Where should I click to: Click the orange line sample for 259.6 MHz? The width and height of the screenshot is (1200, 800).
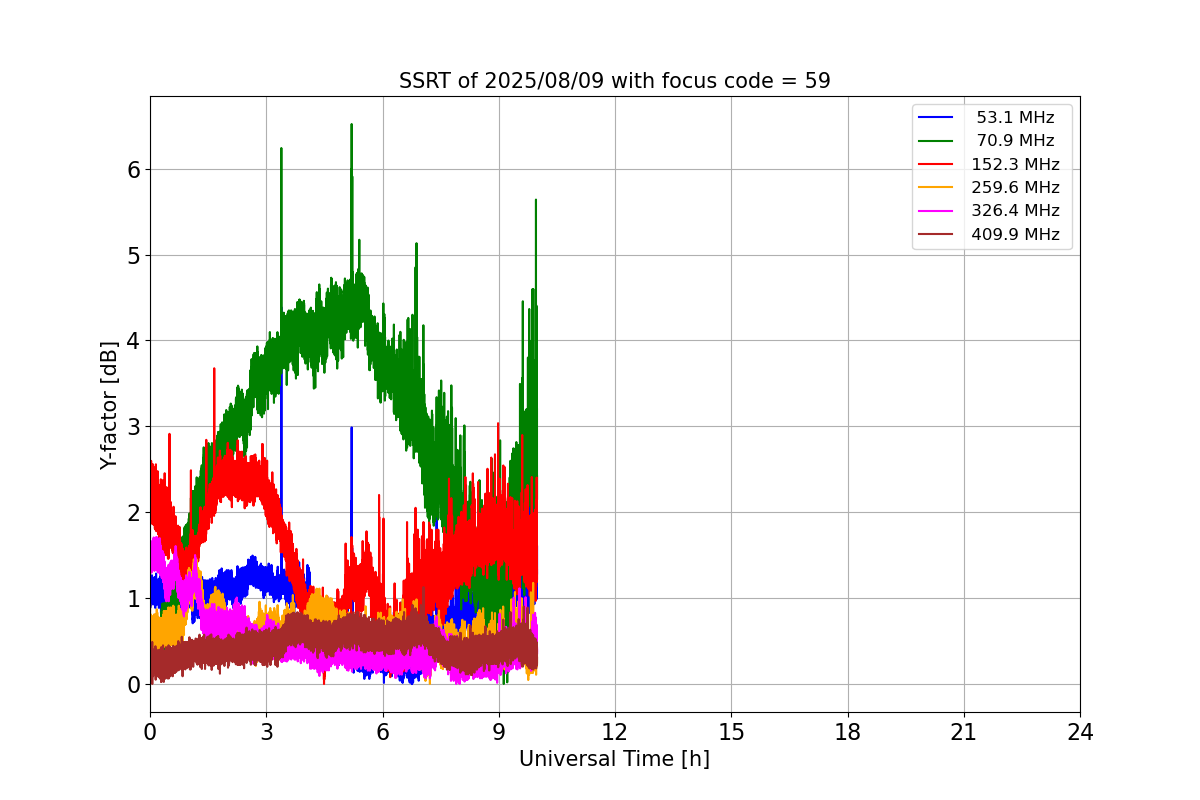point(936,187)
